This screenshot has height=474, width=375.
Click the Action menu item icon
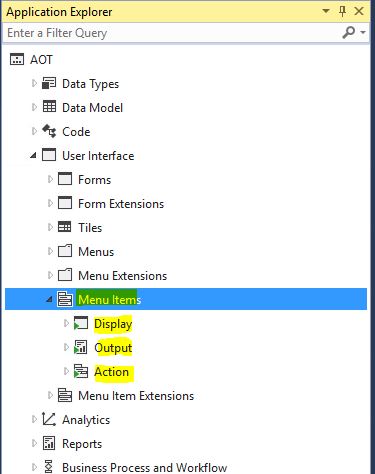click(81, 371)
